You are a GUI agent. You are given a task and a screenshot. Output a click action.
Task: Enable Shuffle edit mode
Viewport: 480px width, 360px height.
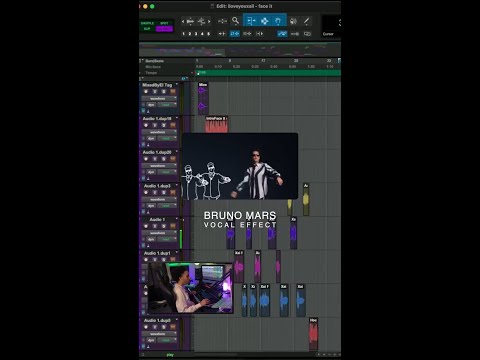point(147,23)
